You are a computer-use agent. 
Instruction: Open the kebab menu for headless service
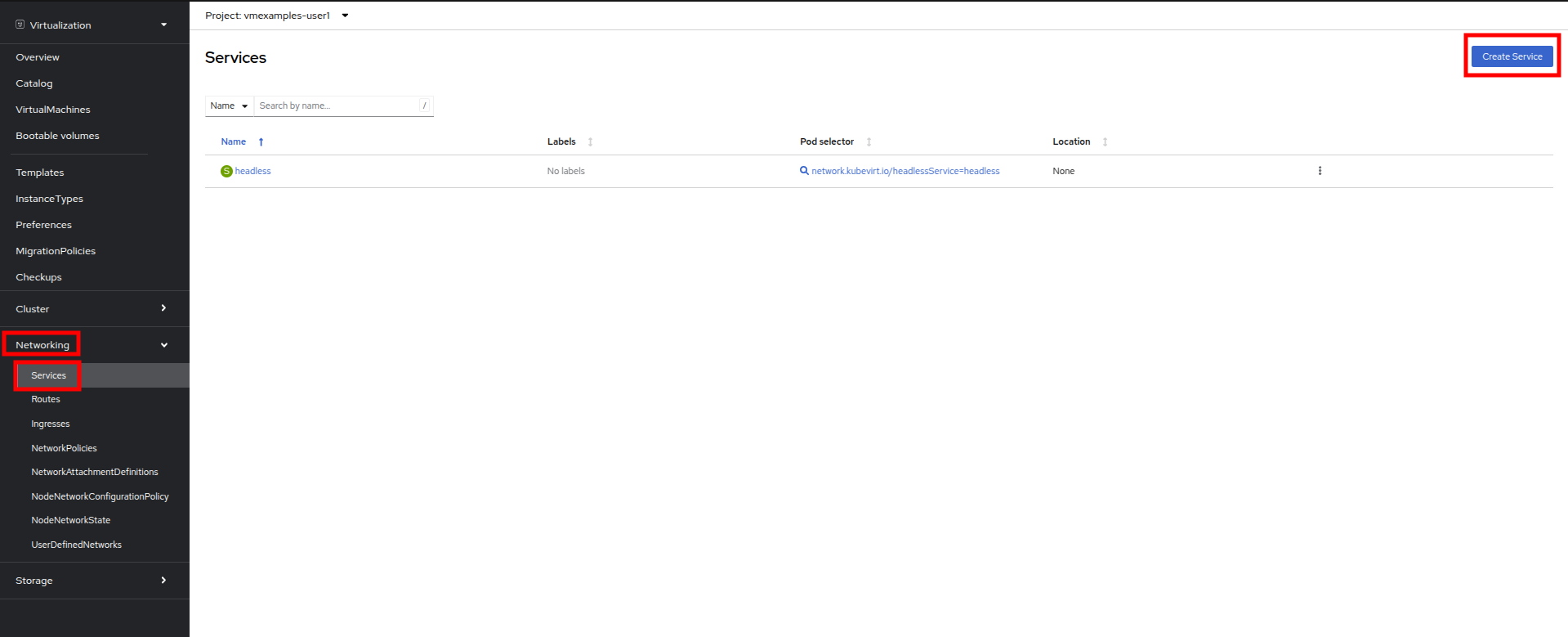(x=1319, y=171)
